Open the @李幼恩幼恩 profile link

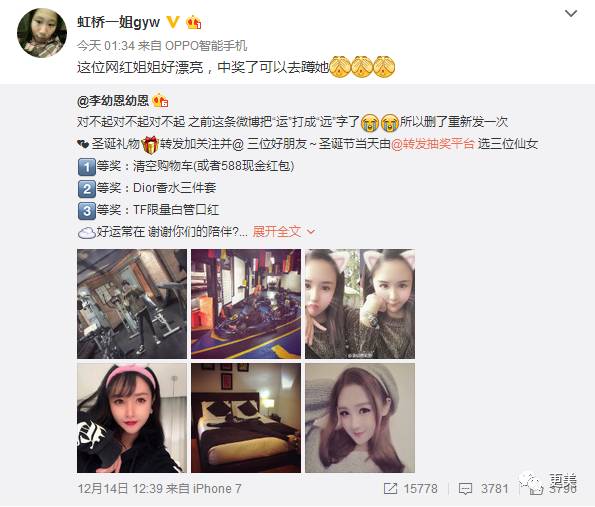tap(113, 101)
